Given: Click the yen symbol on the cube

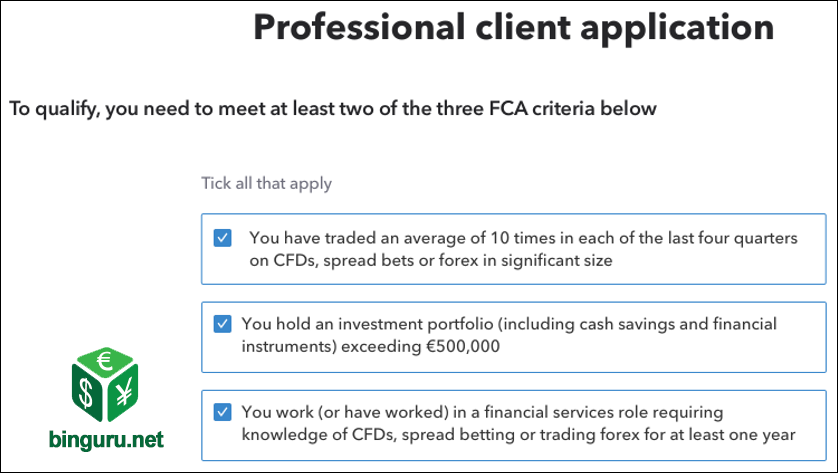Looking at the screenshot, I should [x=124, y=392].
